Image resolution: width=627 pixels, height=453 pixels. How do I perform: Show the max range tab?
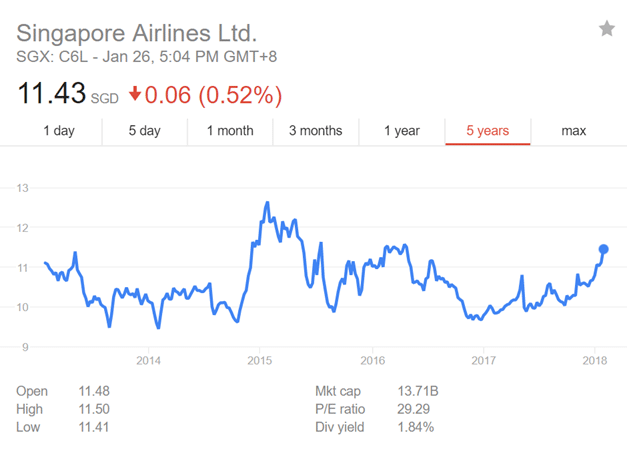pos(573,130)
